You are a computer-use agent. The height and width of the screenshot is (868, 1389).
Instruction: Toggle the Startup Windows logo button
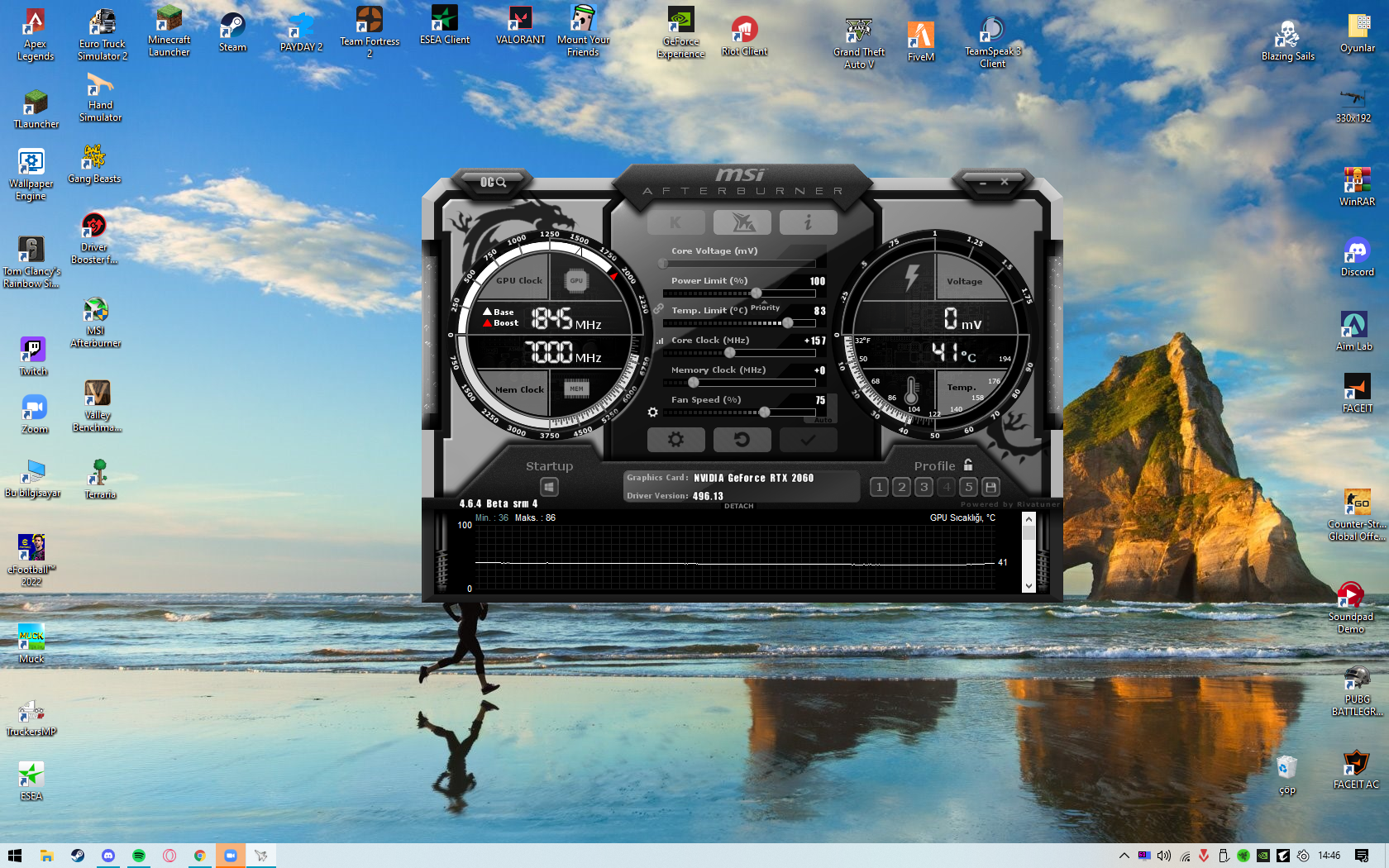[549, 487]
